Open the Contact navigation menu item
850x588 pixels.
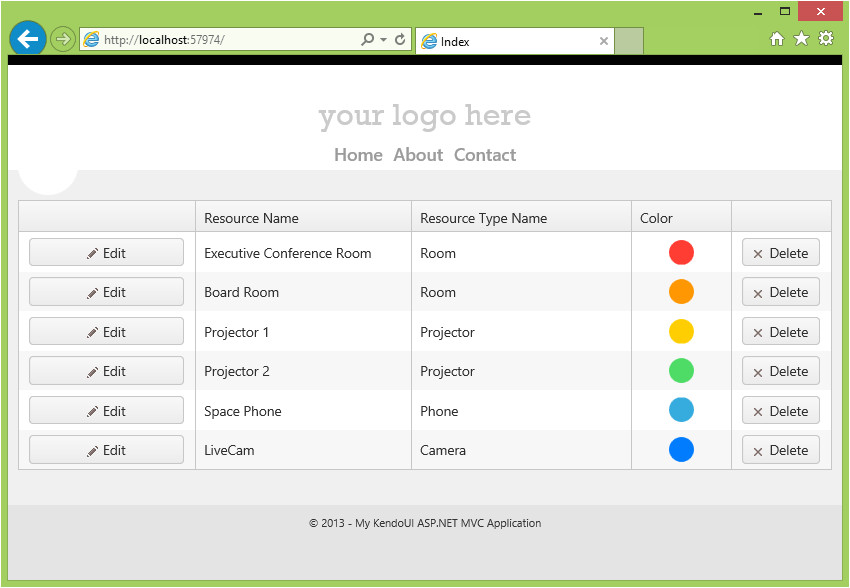click(x=485, y=155)
